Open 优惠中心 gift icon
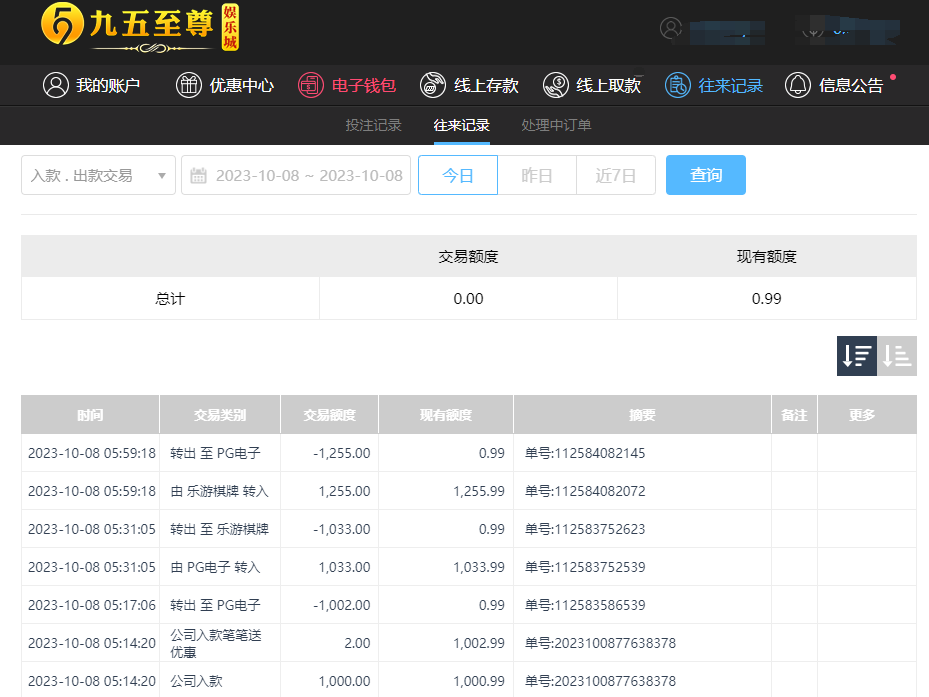 click(189, 85)
